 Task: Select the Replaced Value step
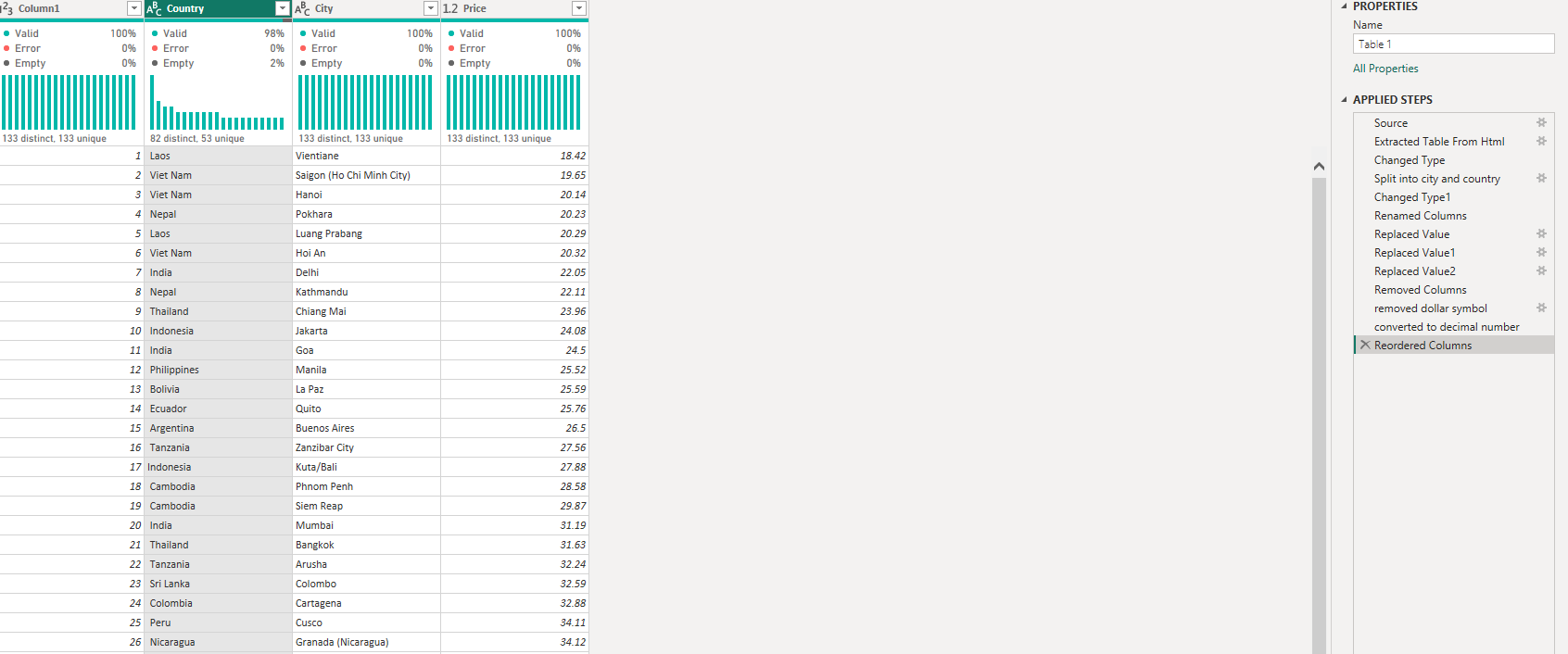1454,233
